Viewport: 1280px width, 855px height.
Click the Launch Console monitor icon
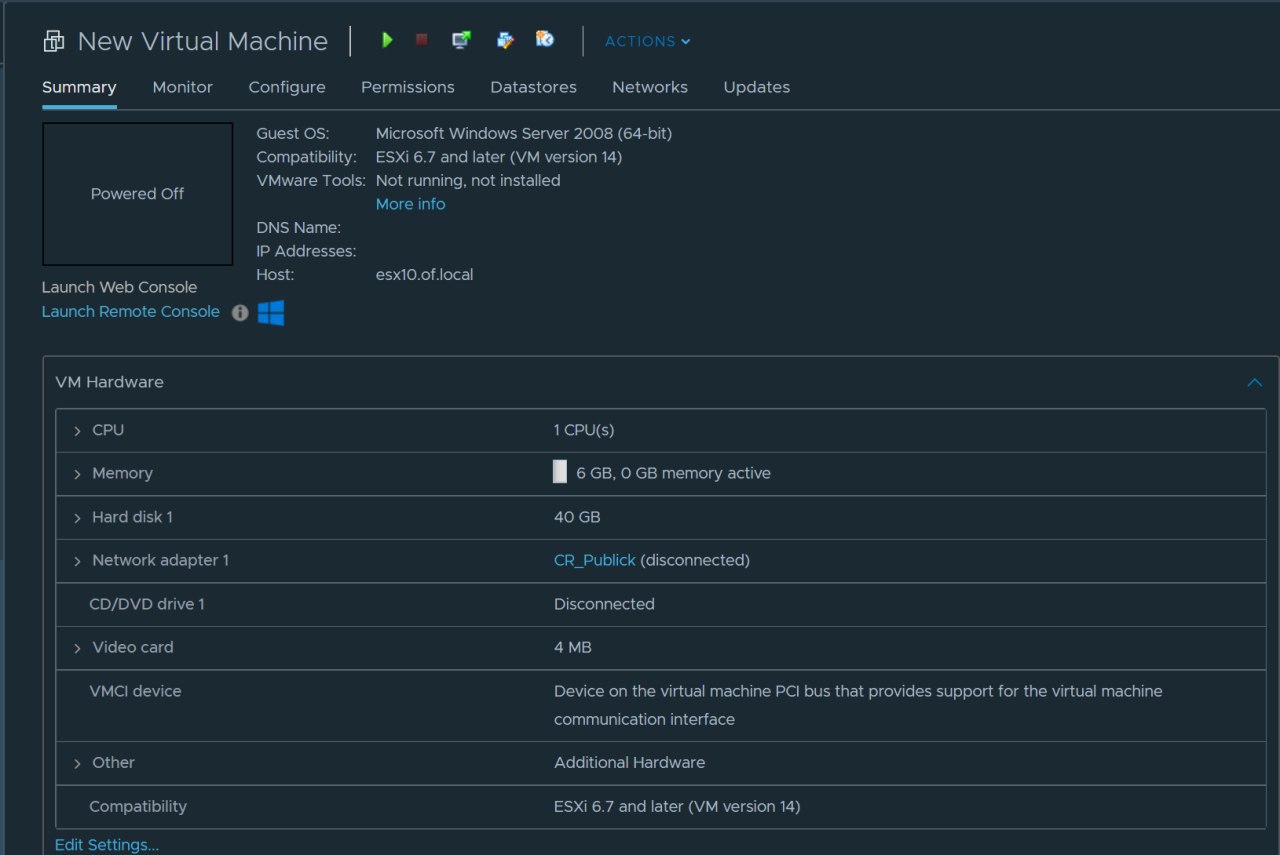pyautogui.click(x=461, y=40)
